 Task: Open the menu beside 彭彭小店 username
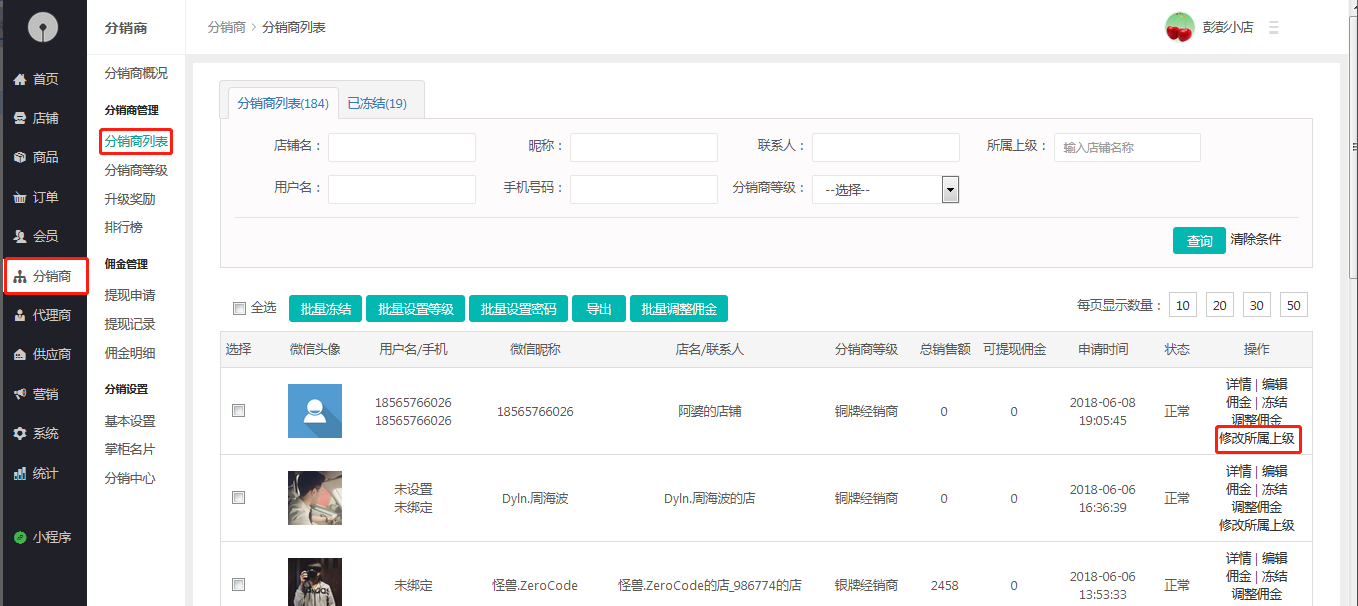(x=1273, y=28)
